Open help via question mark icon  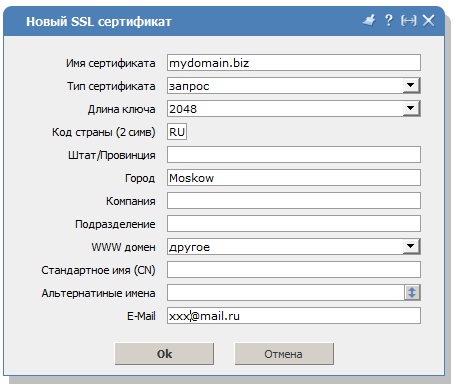tap(388, 21)
